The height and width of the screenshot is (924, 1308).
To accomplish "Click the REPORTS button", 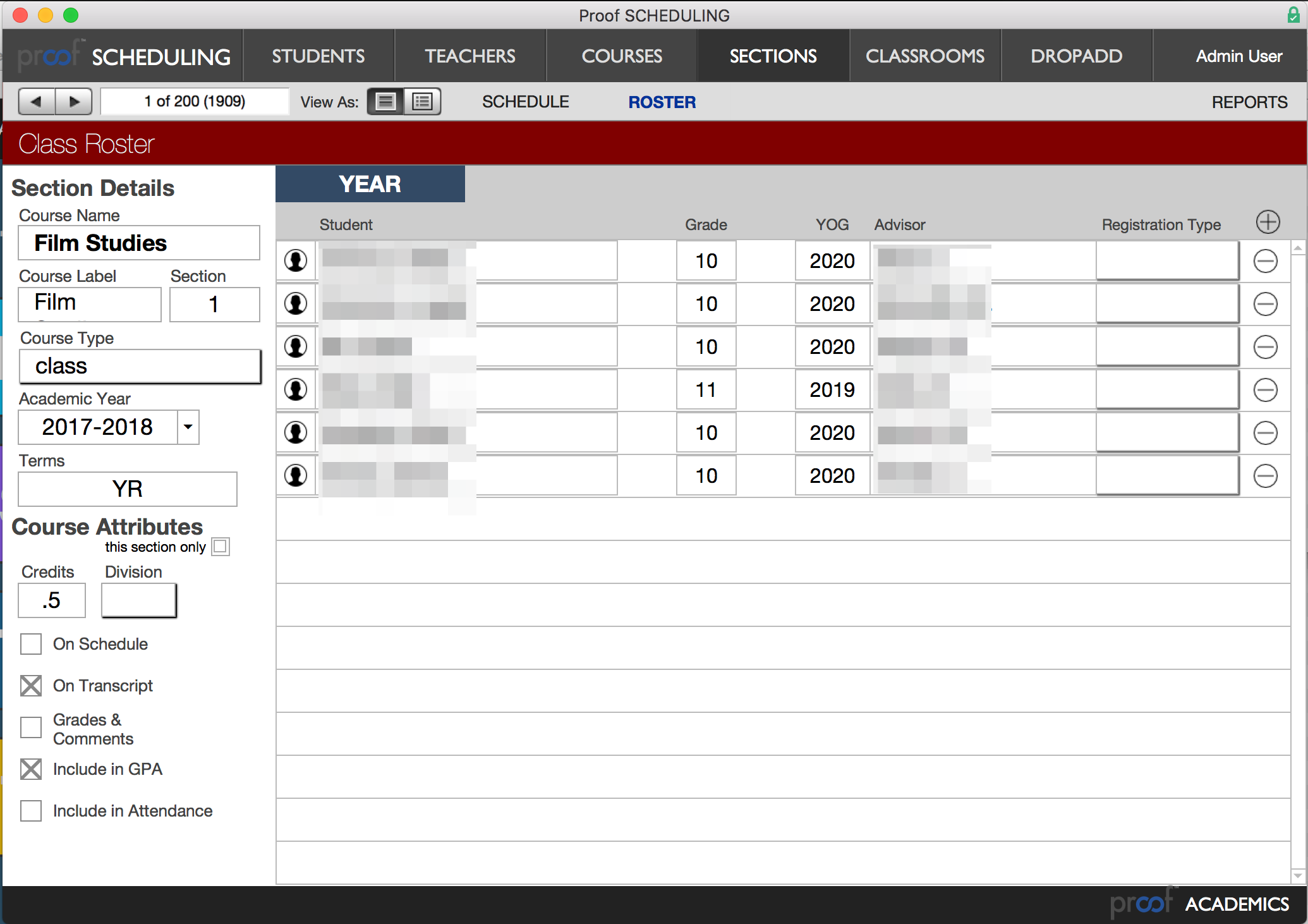I will click(1249, 102).
